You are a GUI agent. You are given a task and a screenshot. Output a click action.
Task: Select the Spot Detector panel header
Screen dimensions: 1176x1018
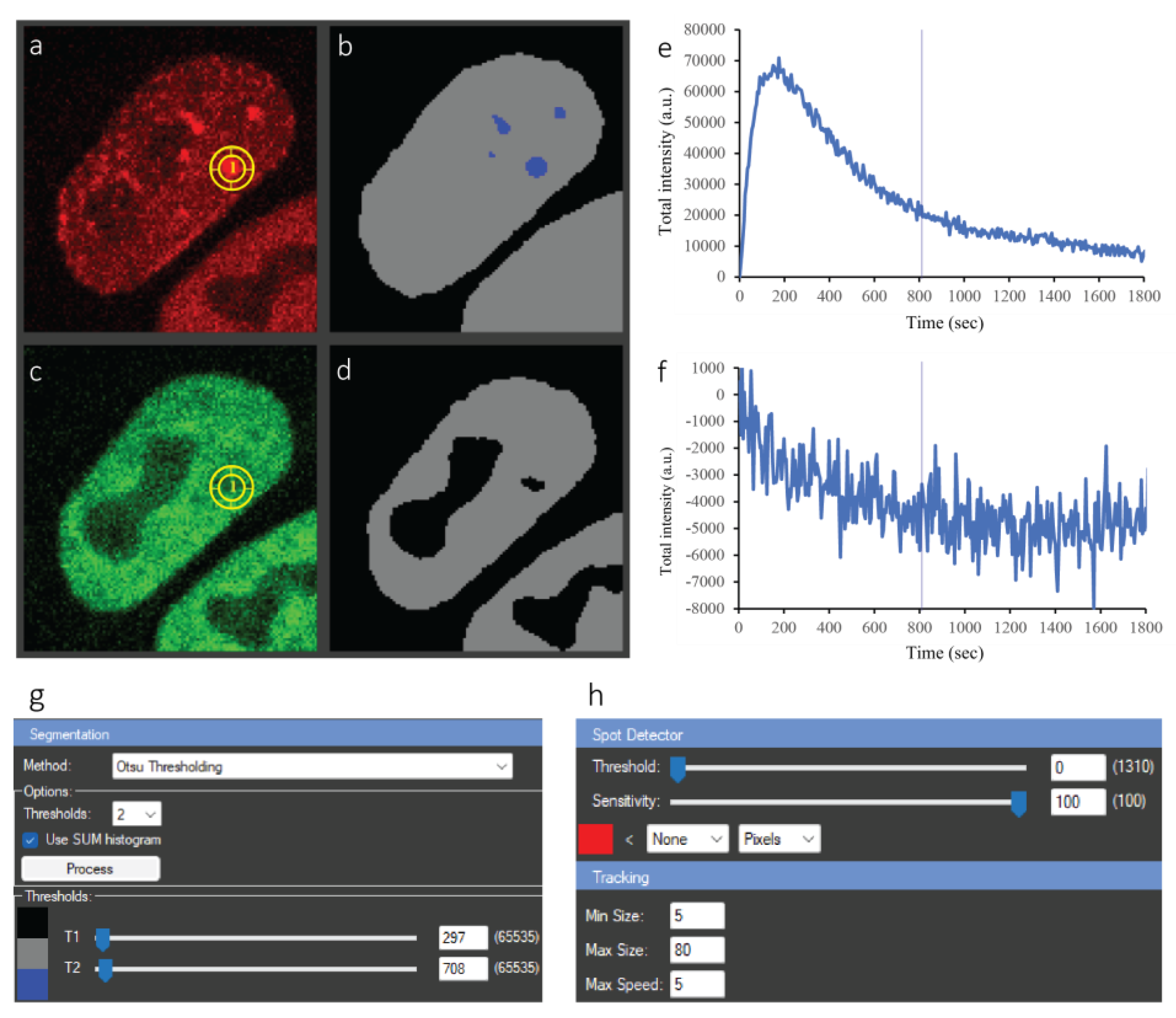[869, 734]
